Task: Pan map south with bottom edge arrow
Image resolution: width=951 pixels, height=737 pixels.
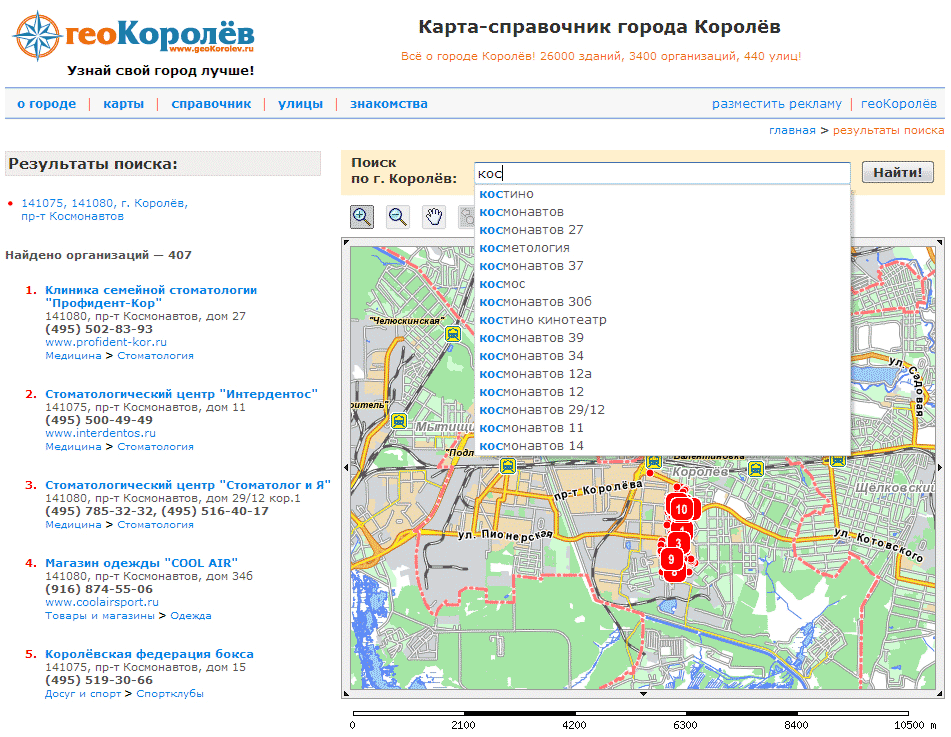Action: [x=644, y=693]
